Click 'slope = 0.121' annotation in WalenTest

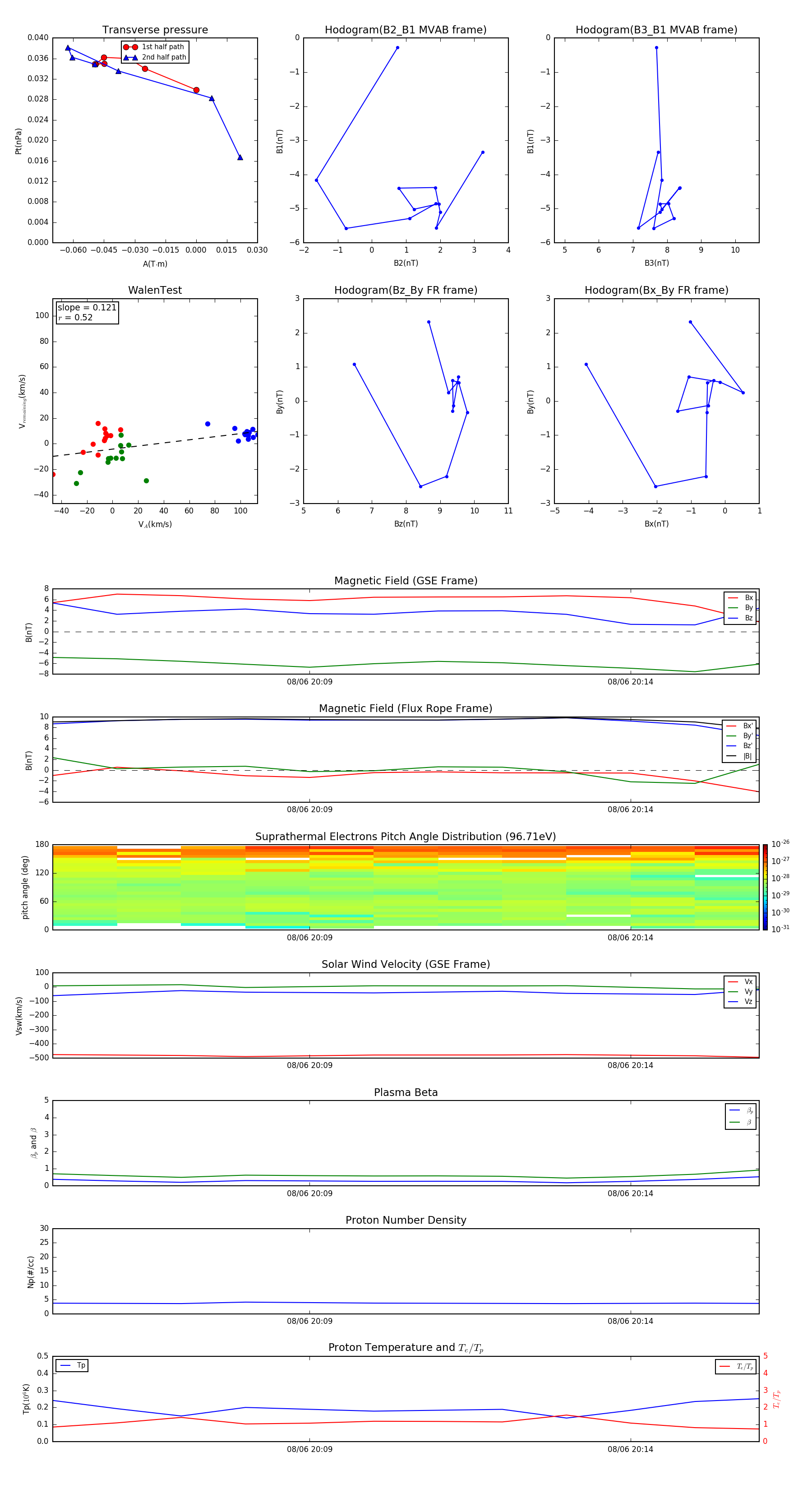click(x=87, y=308)
